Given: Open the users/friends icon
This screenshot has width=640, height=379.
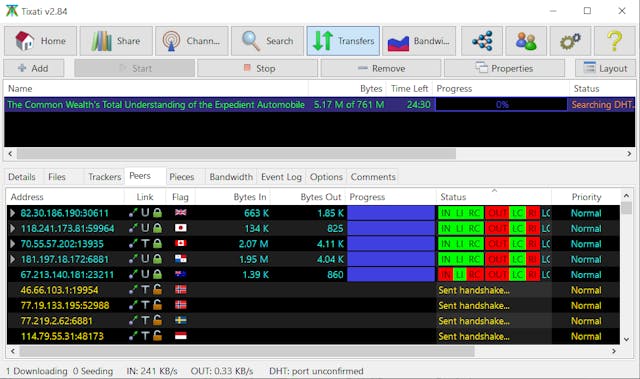Looking at the screenshot, I should click(526, 41).
